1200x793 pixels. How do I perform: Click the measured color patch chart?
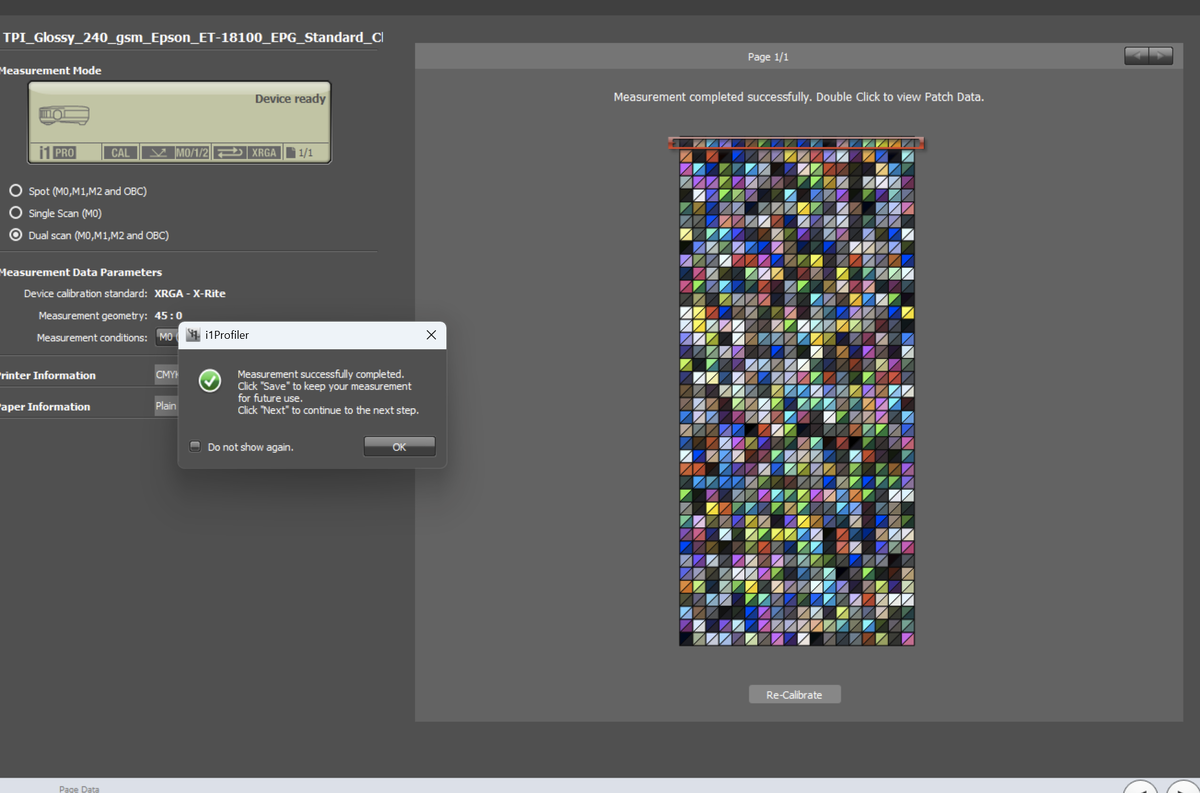pos(797,392)
